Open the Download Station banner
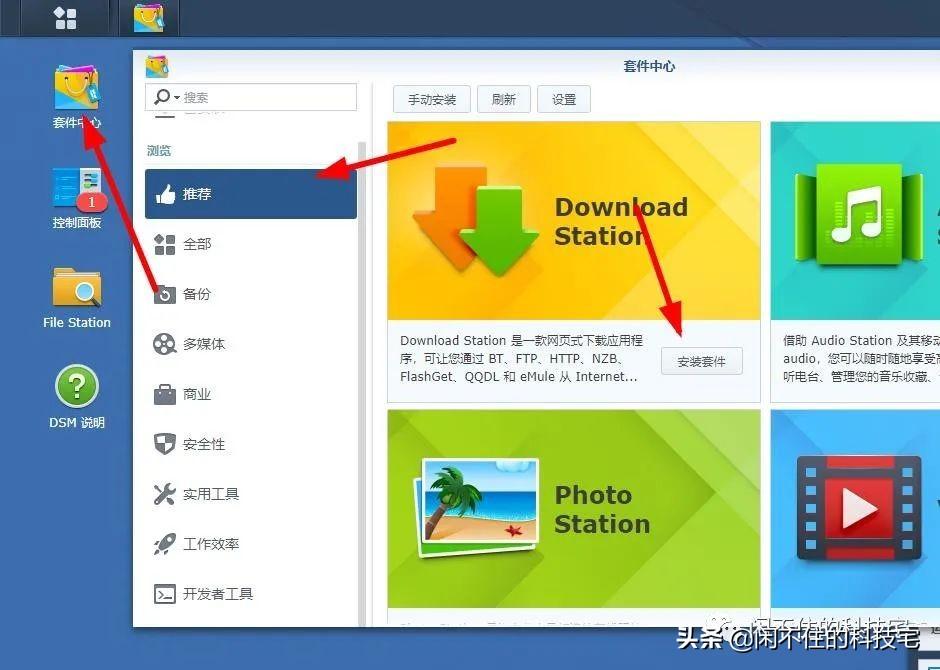Screen dimensions: 940x670 (574, 221)
